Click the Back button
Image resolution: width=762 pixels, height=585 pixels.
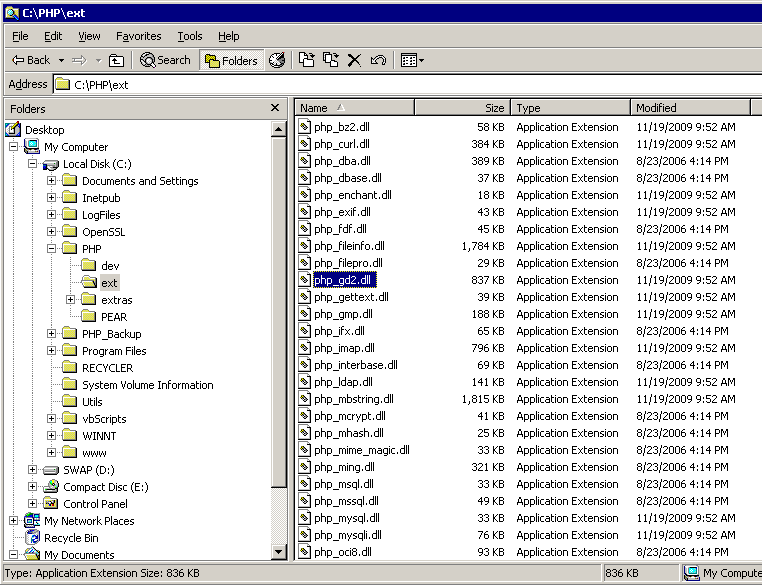31,61
